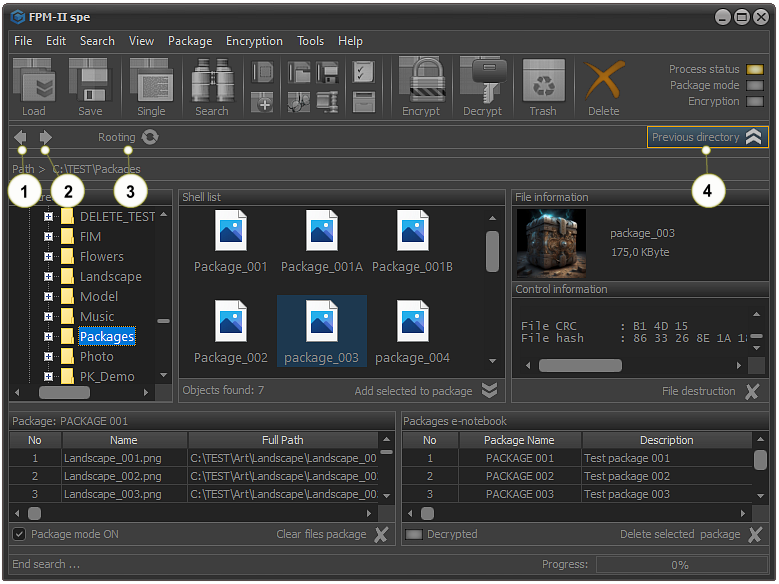Click the add package plus icon
The width and height of the screenshot is (779, 584).
pos(263,102)
